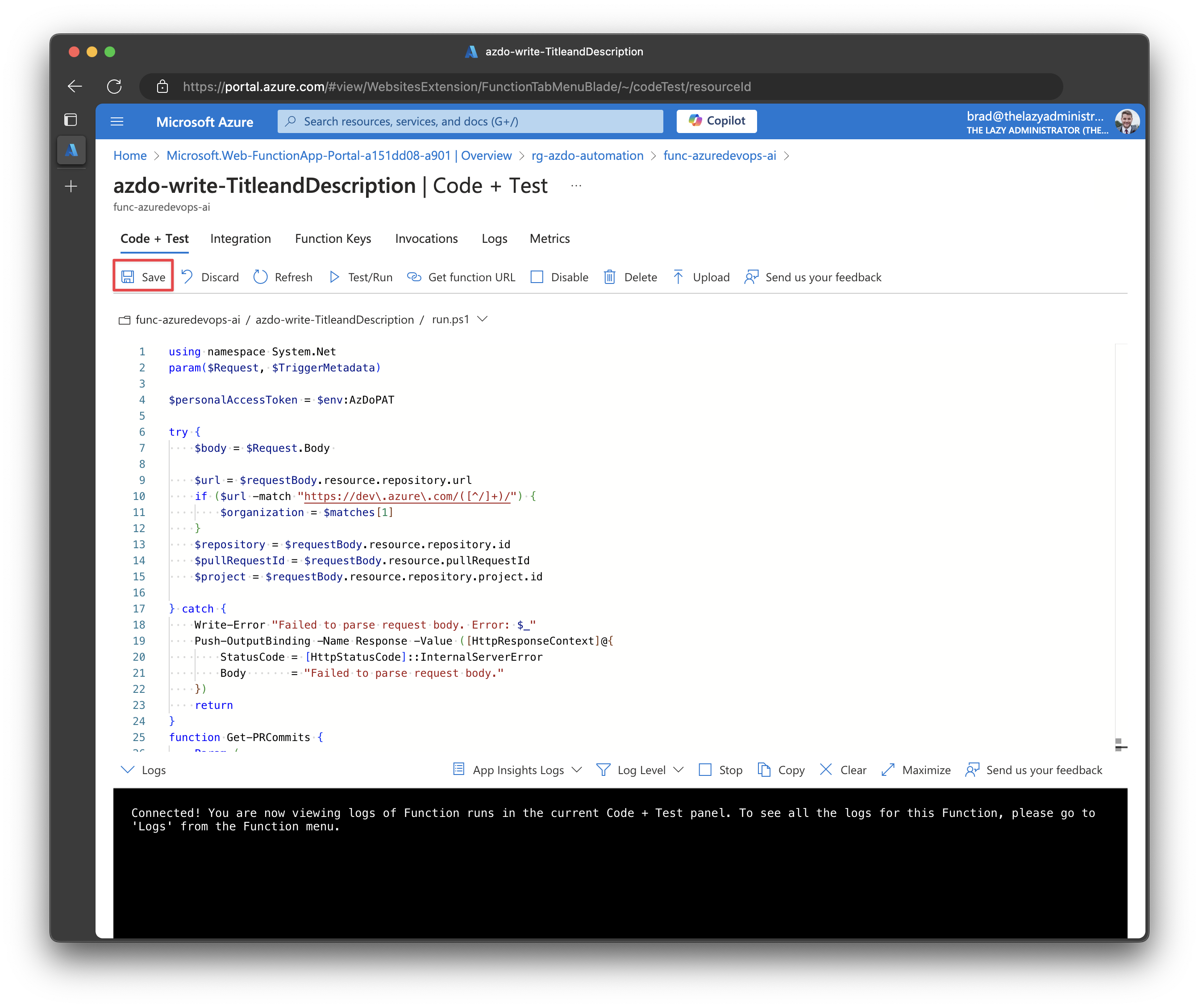Click the folder icon before func-azuredevops-ai path
Image resolution: width=1199 pixels, height=1008 pixels.
pos(124,320)
